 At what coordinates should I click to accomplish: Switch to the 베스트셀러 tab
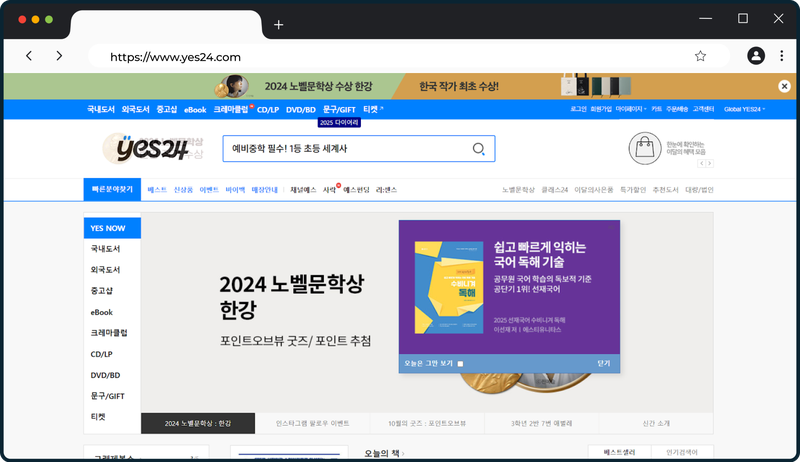(619, 452)
